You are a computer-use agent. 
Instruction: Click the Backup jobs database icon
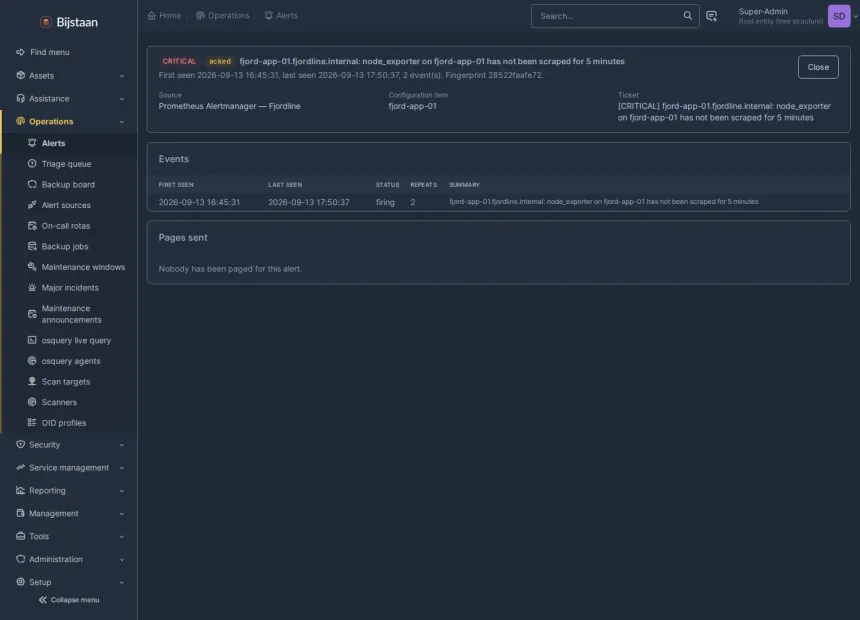pos(32,246)
